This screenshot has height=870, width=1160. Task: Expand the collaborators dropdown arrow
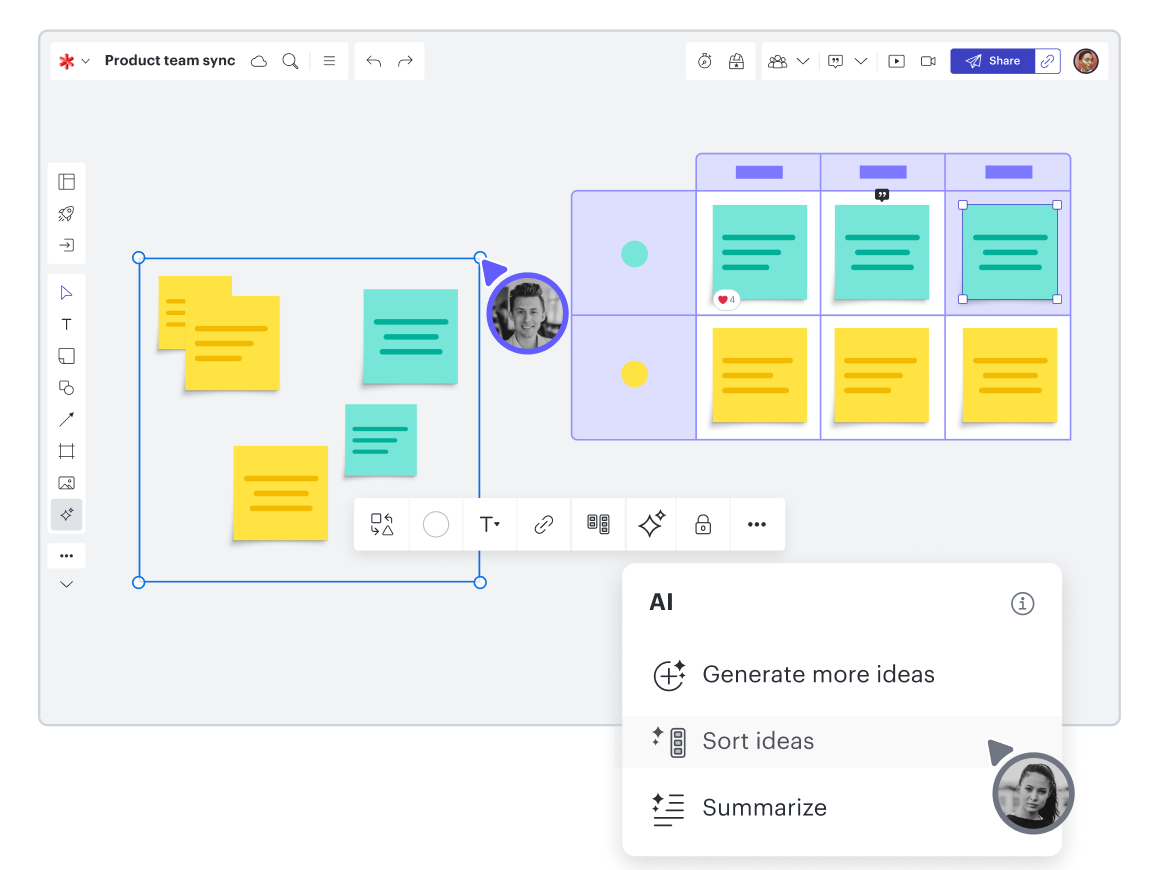pos(802,61)
